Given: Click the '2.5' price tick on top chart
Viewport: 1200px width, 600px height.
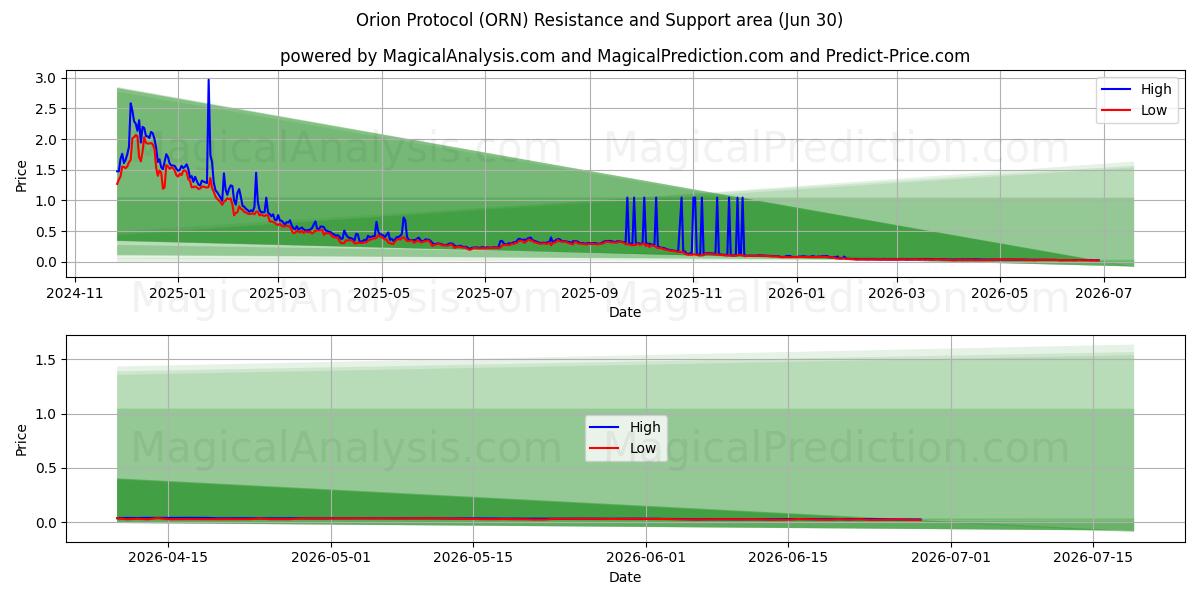Looking at the screenshot, I should [x=45, y=109].
